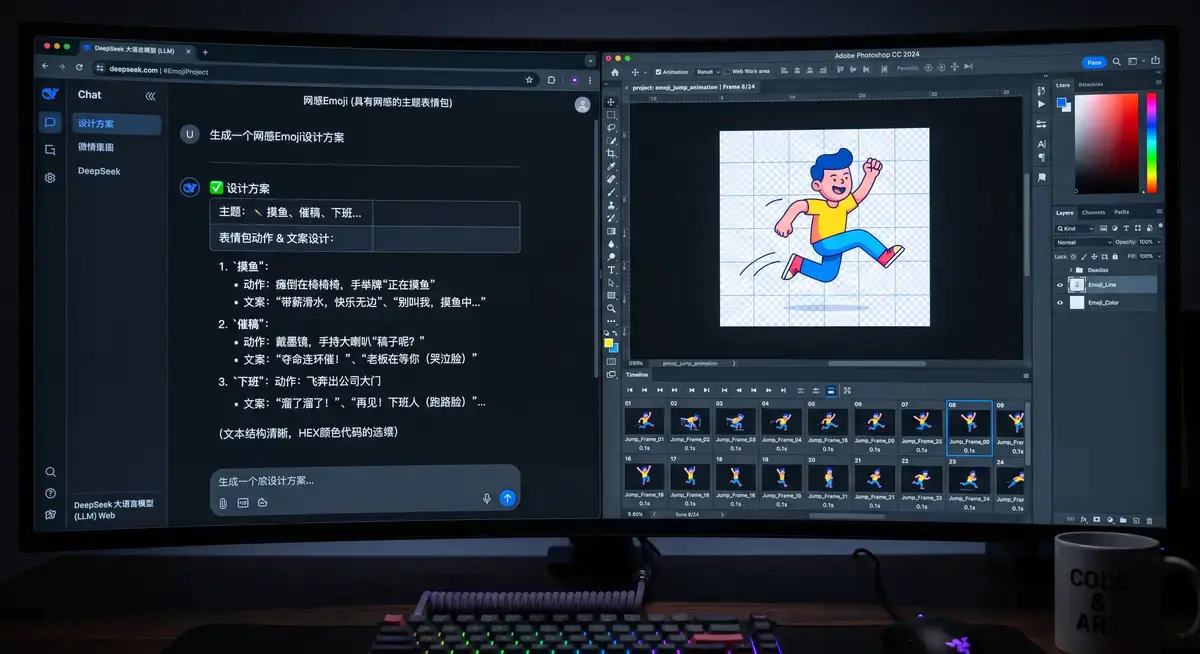Switch to the Paths tab
This screenshot has height=654, width=1200.
tap(1122, 212)
